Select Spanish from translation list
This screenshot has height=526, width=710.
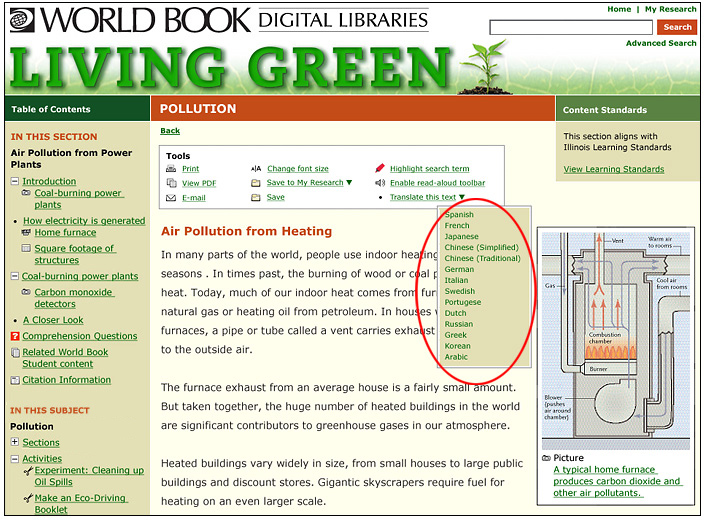coord(459,215)
